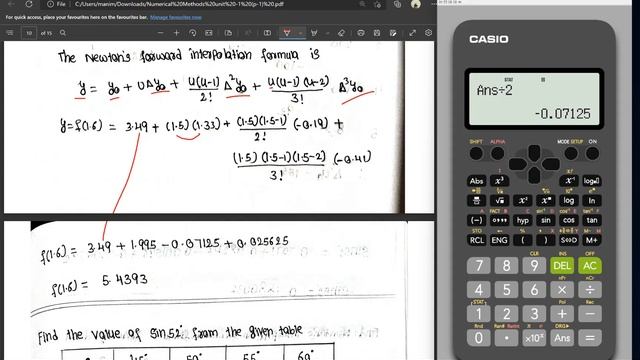
Task: Click the browser address bar URL
Action: 180,4
